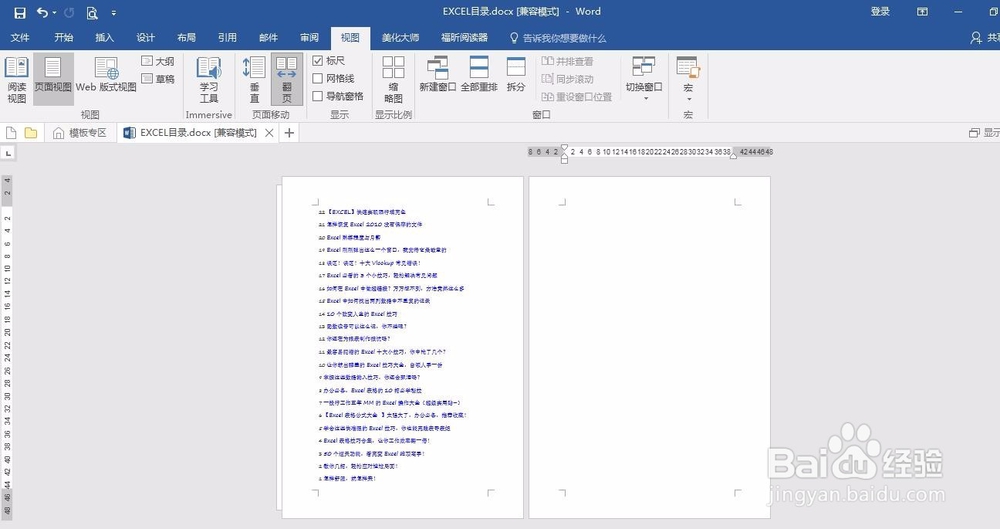Image resolution: width=1000 pixels, height=529 pixels.
Task: Click the print preview quick access icon
Action: pos(92,12)
